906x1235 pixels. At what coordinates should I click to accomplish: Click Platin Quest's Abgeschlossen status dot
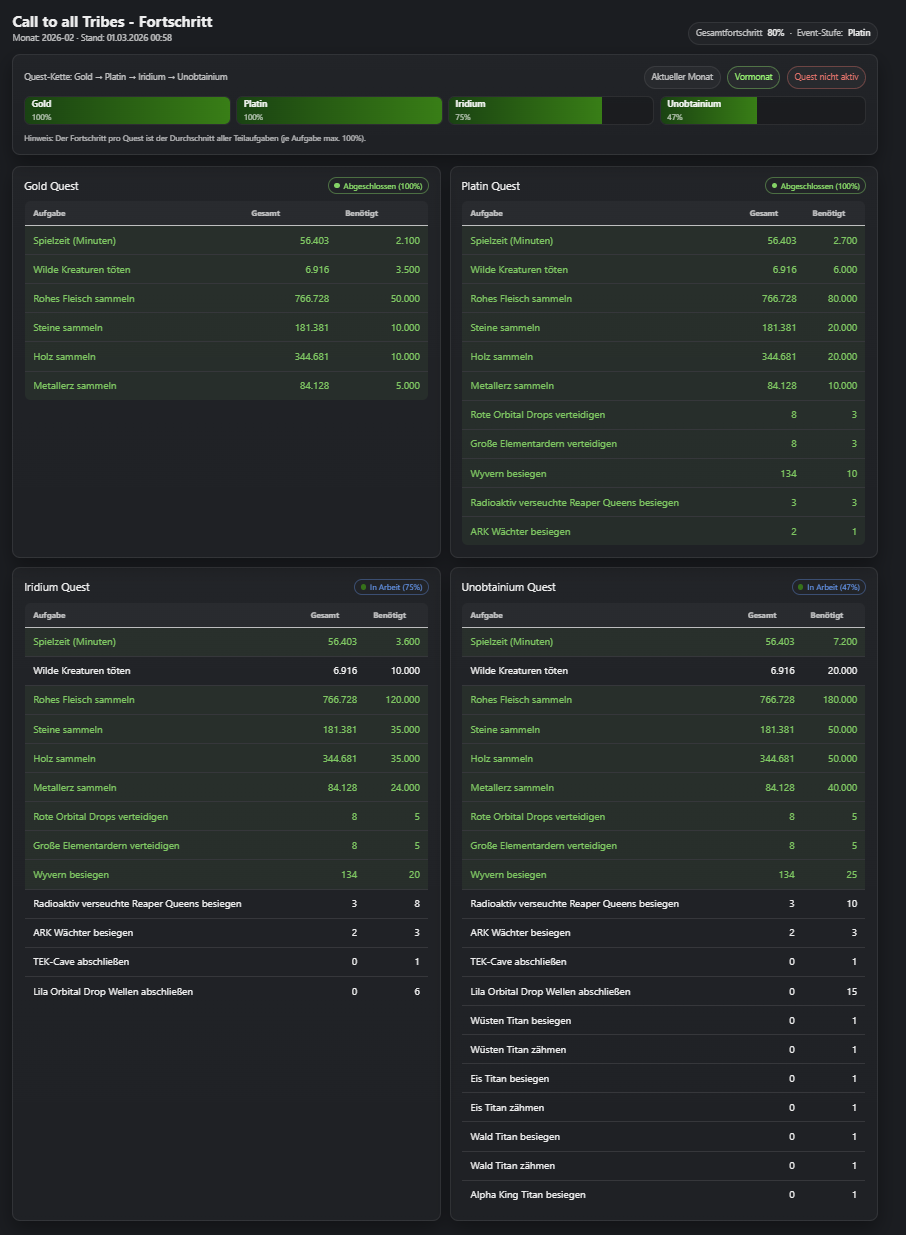(x=775, y=186)
